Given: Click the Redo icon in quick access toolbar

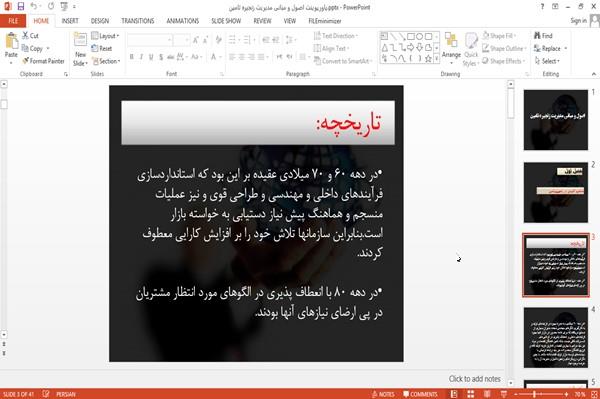Looking at the screenshot, I should pos(51,6).
